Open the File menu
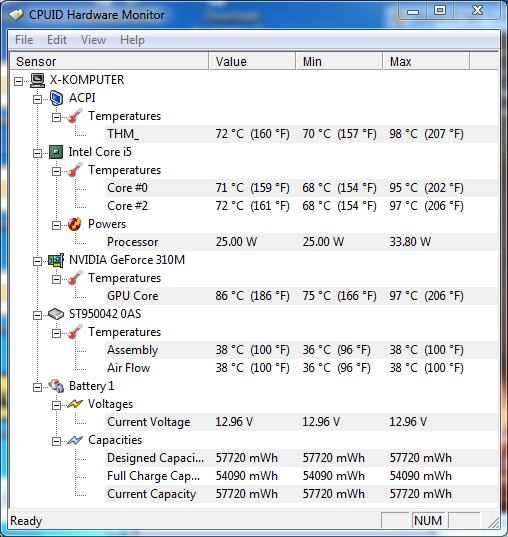This screenshot has height=537, width=508. pos(24,40)
